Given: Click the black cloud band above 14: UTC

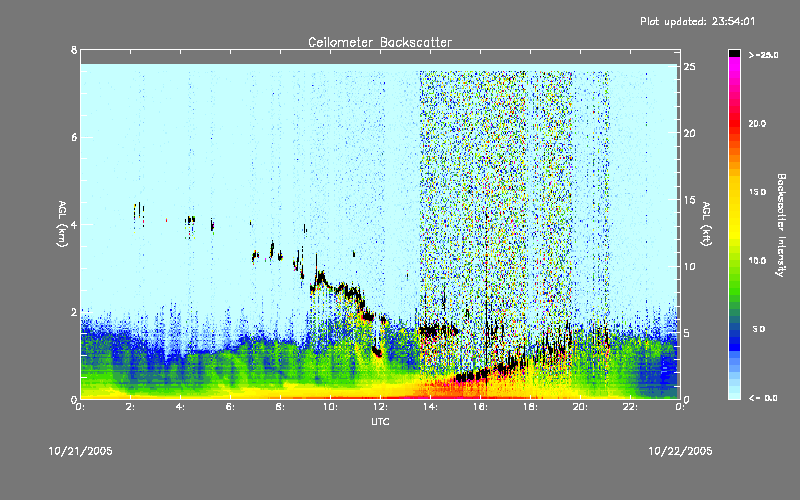Looking at the screenshot, I should 438,331.
